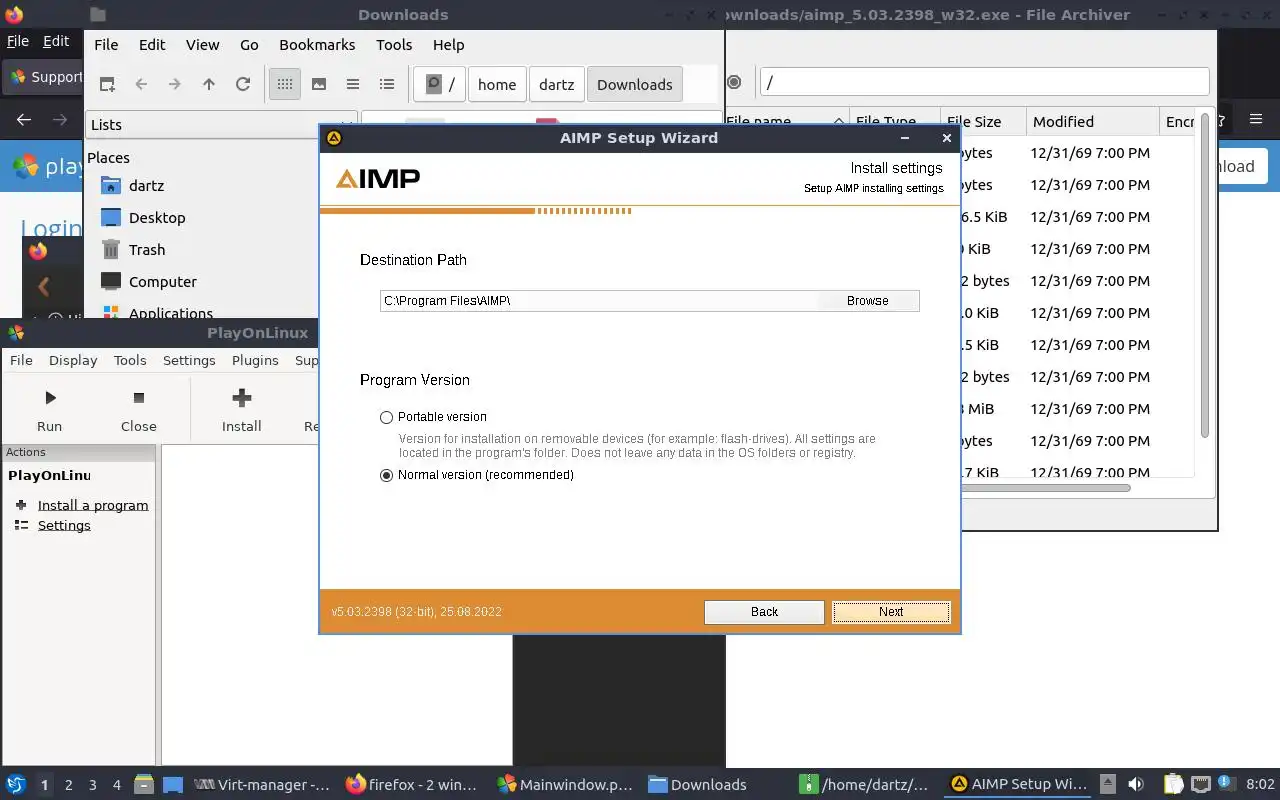1280x800 pixels.
Task: Click the root path button in file manager
Action: (441, 84)
